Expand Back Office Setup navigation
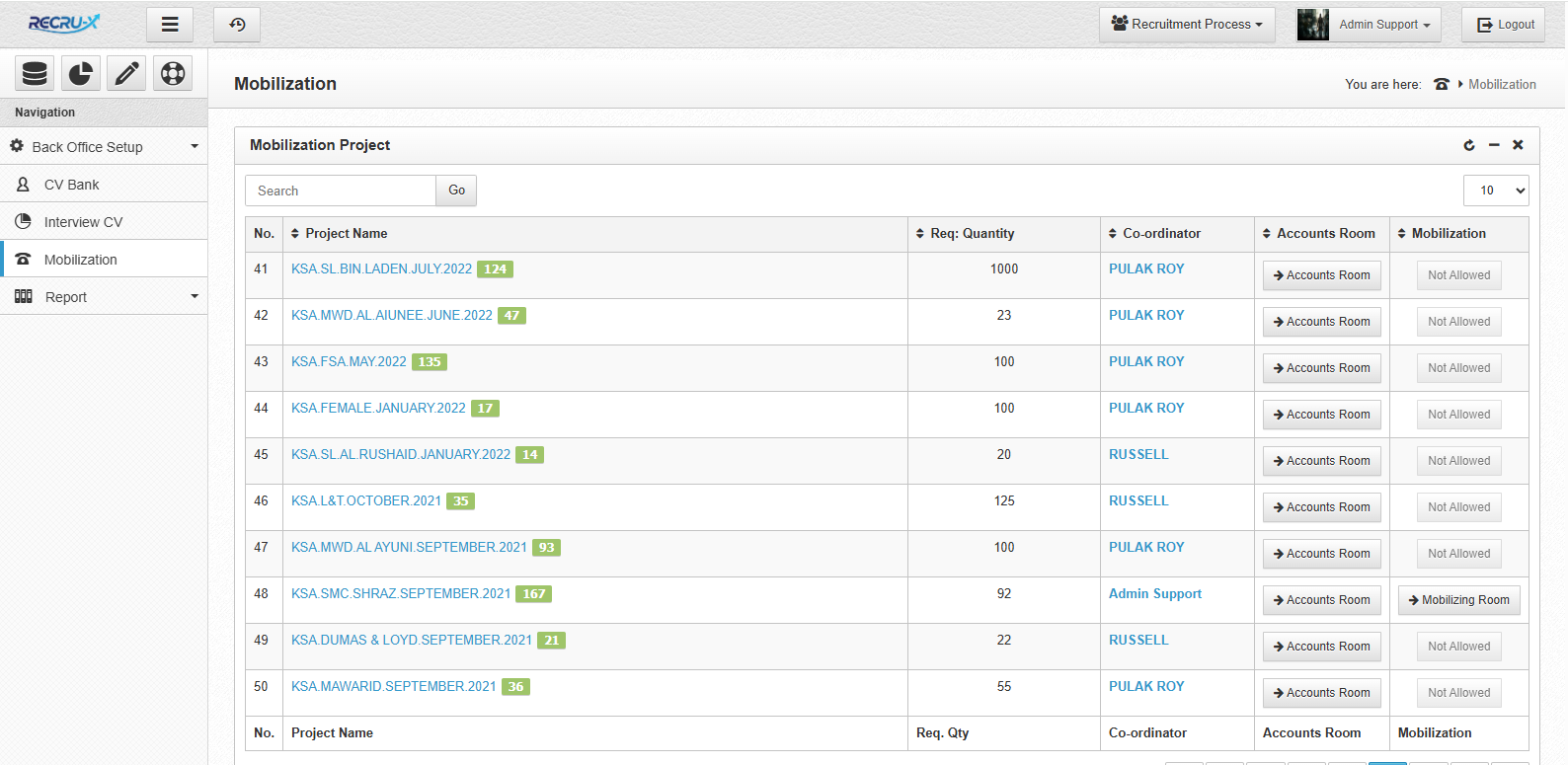This screenshot has height=765, width=1568. point(104,147)
